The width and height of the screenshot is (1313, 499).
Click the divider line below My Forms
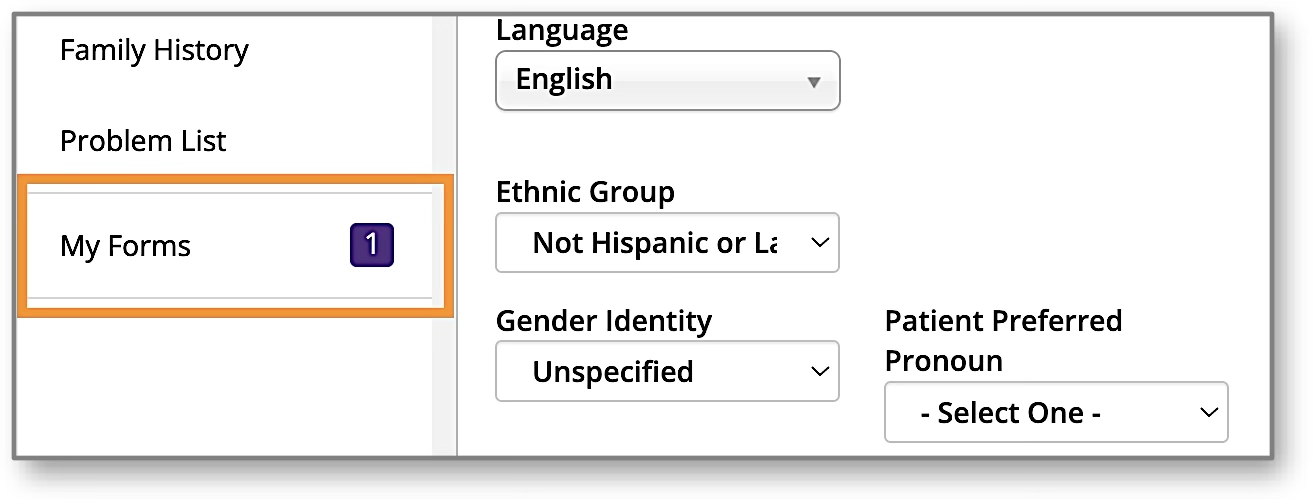228,298
